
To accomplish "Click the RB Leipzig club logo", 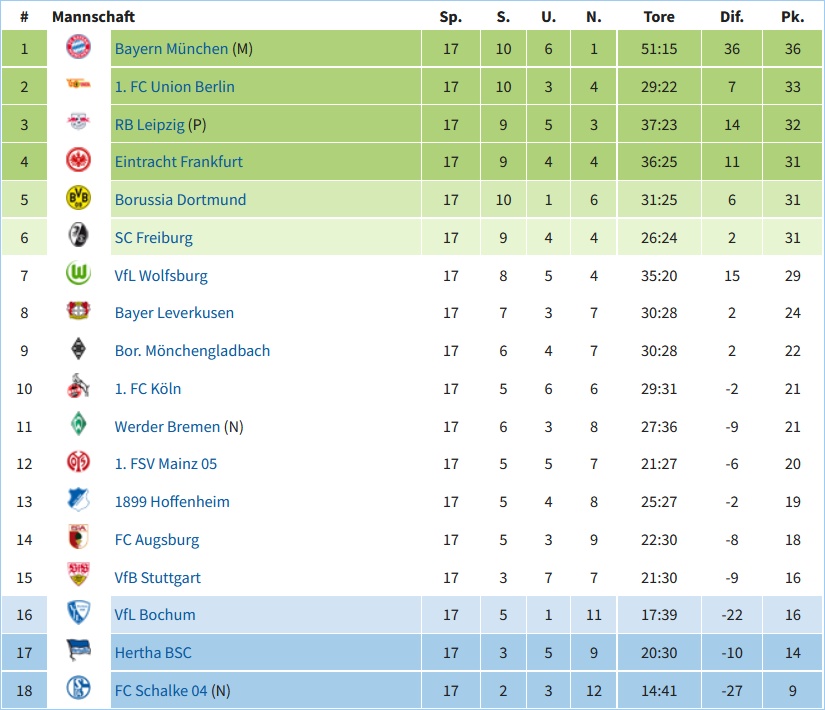I will pos(78,122).
